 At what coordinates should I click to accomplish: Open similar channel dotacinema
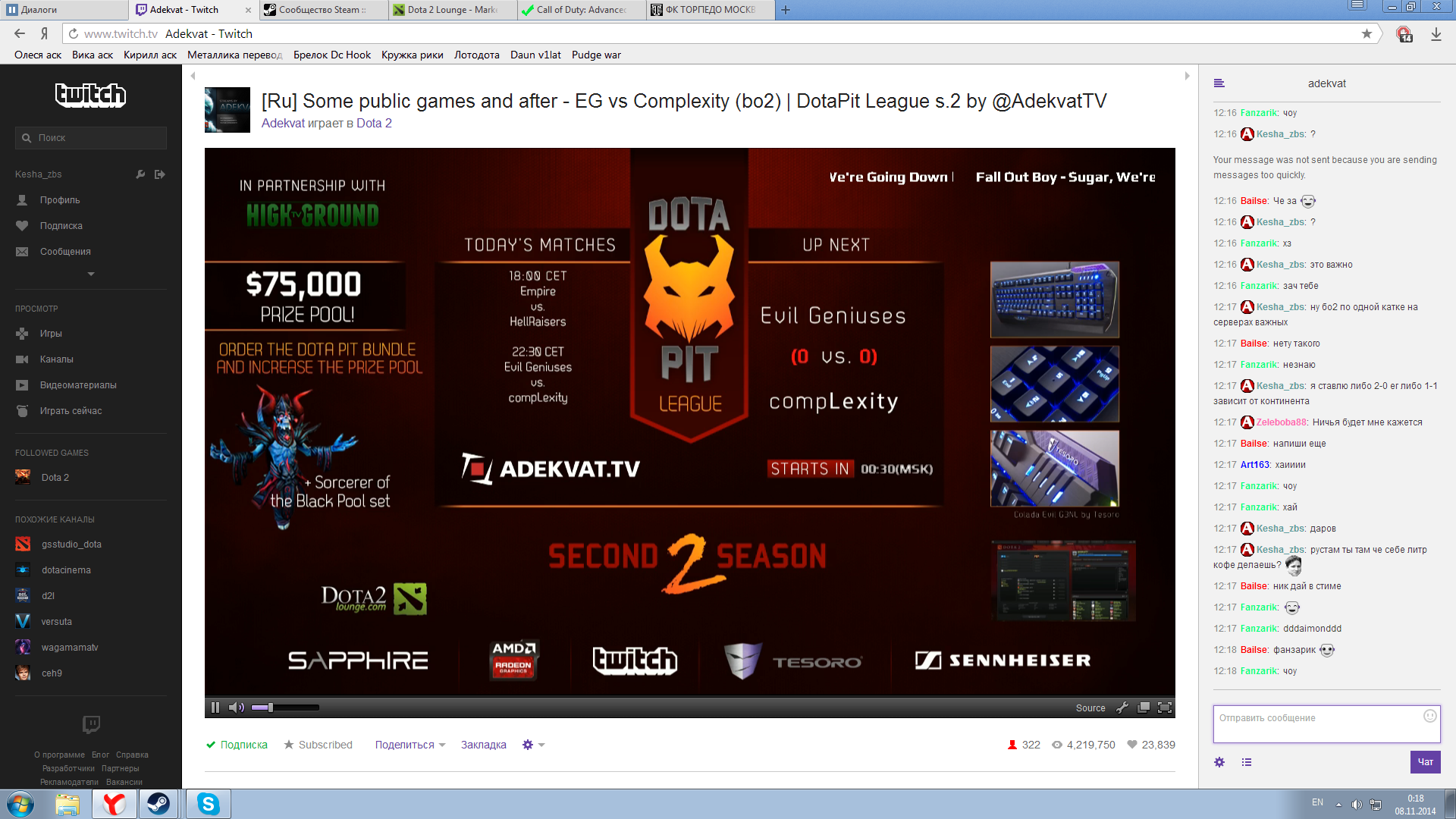(x=66, y=570)
